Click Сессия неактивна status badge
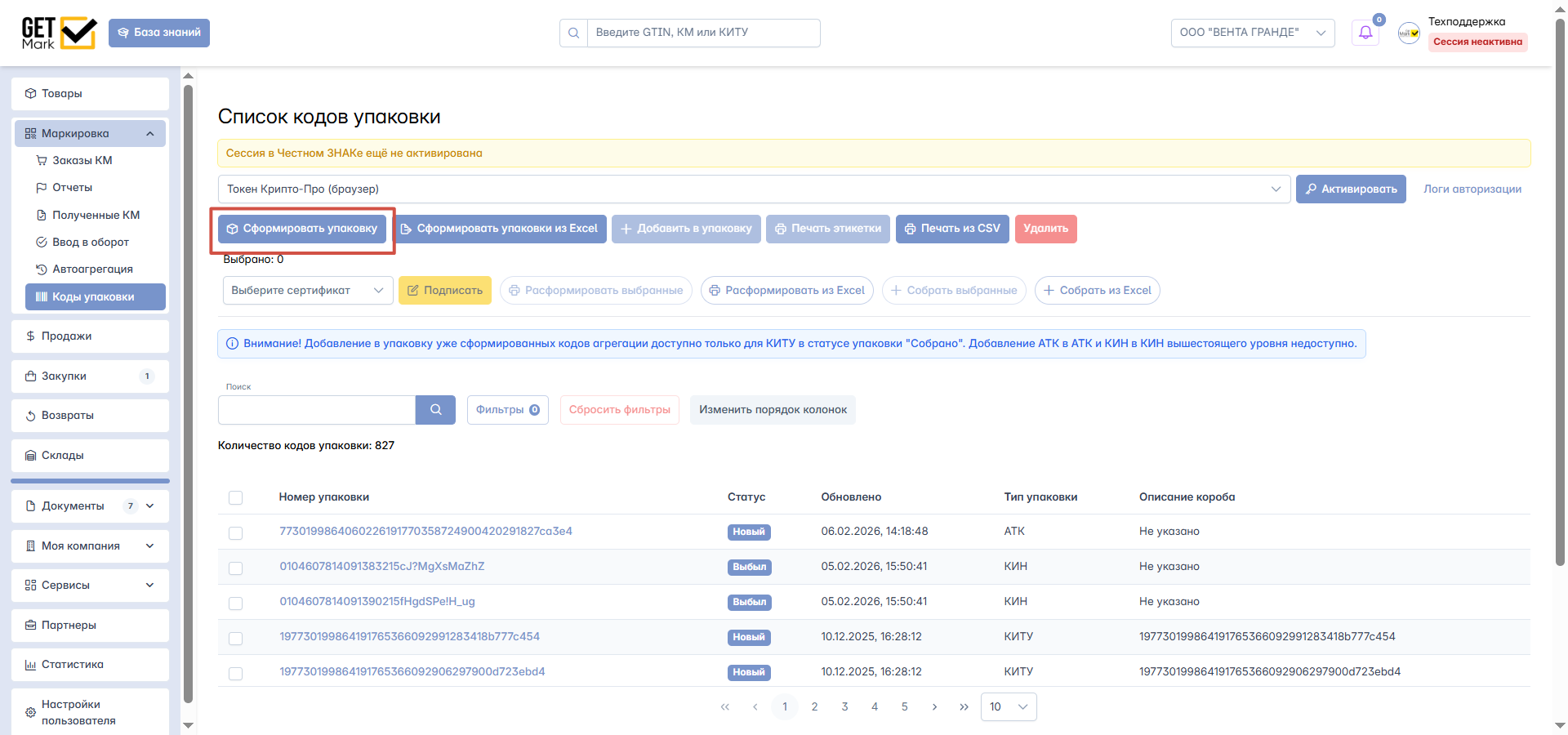 click(1477, 42)
